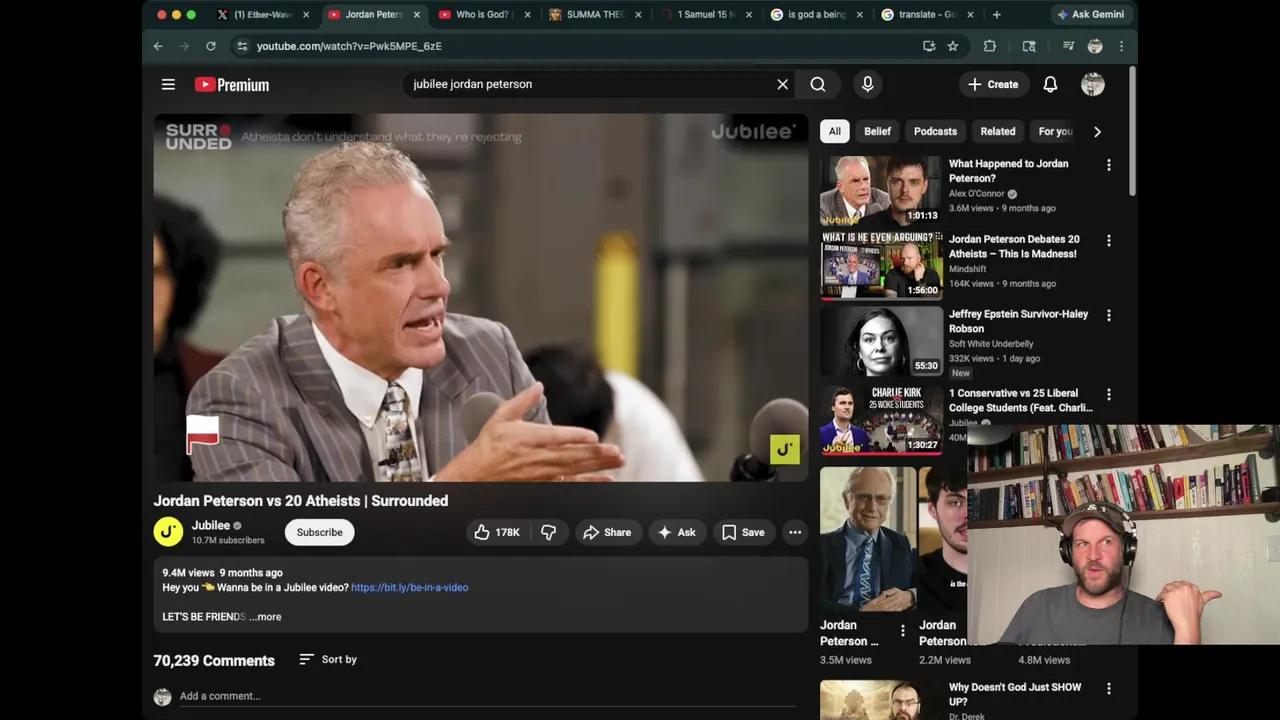Save the video to a playlist
The image size is (1280, 720).
point(743,532)
